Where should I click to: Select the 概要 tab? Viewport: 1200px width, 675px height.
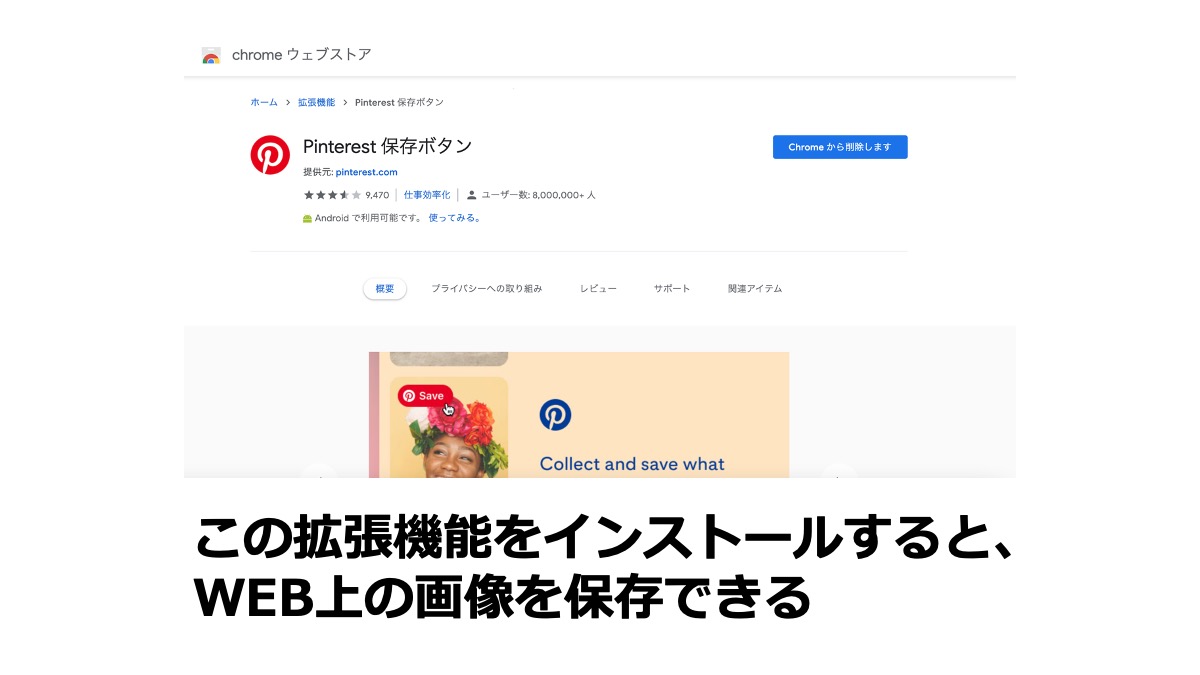point(385,288)
